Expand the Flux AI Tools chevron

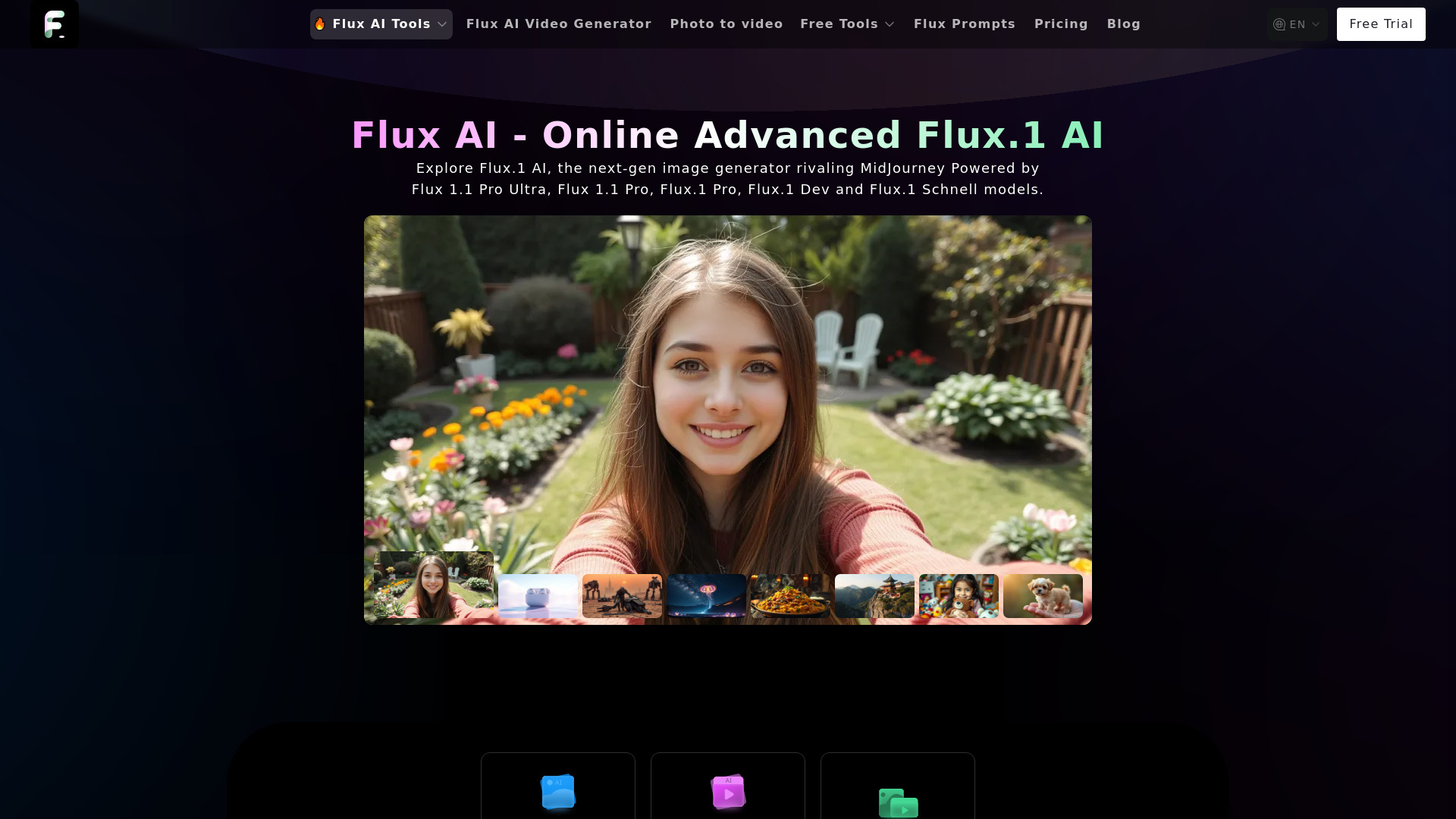point(441,24)
